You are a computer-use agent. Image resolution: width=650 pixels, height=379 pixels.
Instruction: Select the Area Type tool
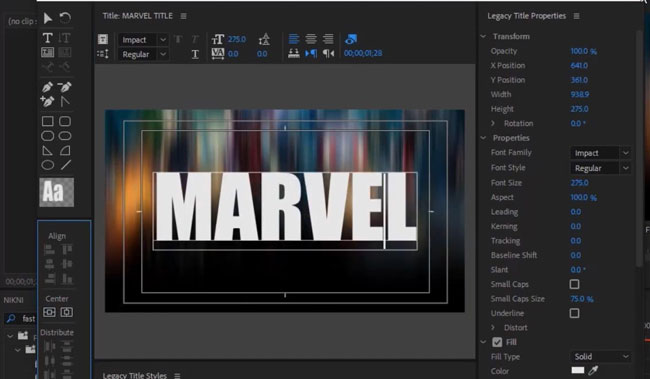(x=48, y=52)
